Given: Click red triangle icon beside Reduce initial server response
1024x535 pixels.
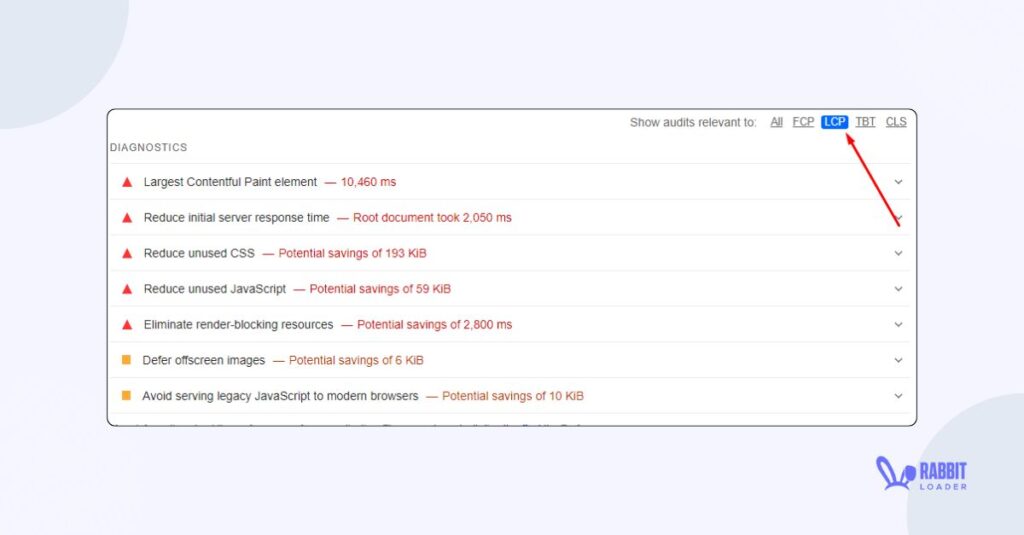Looking at the screenshot, I should [x=127, y=218].
